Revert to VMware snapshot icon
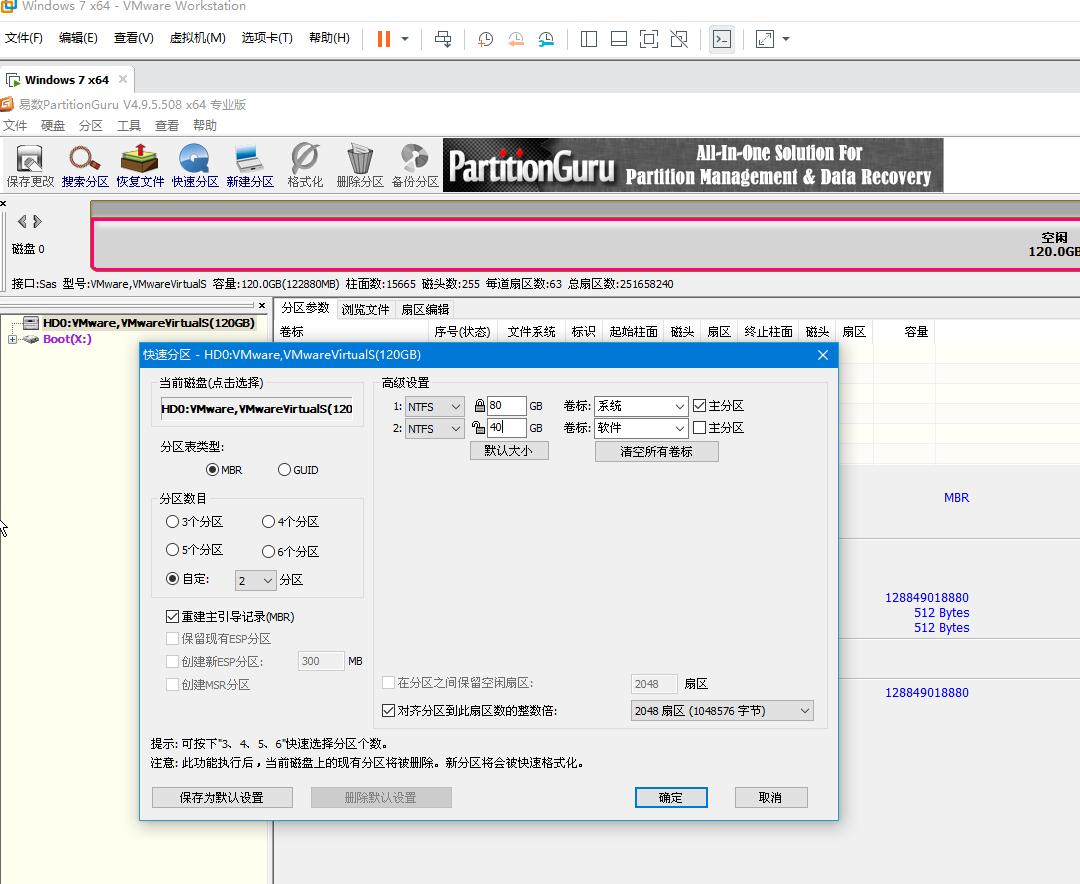Viewport: 1080px width, 884px height. (x=516, y=39)
